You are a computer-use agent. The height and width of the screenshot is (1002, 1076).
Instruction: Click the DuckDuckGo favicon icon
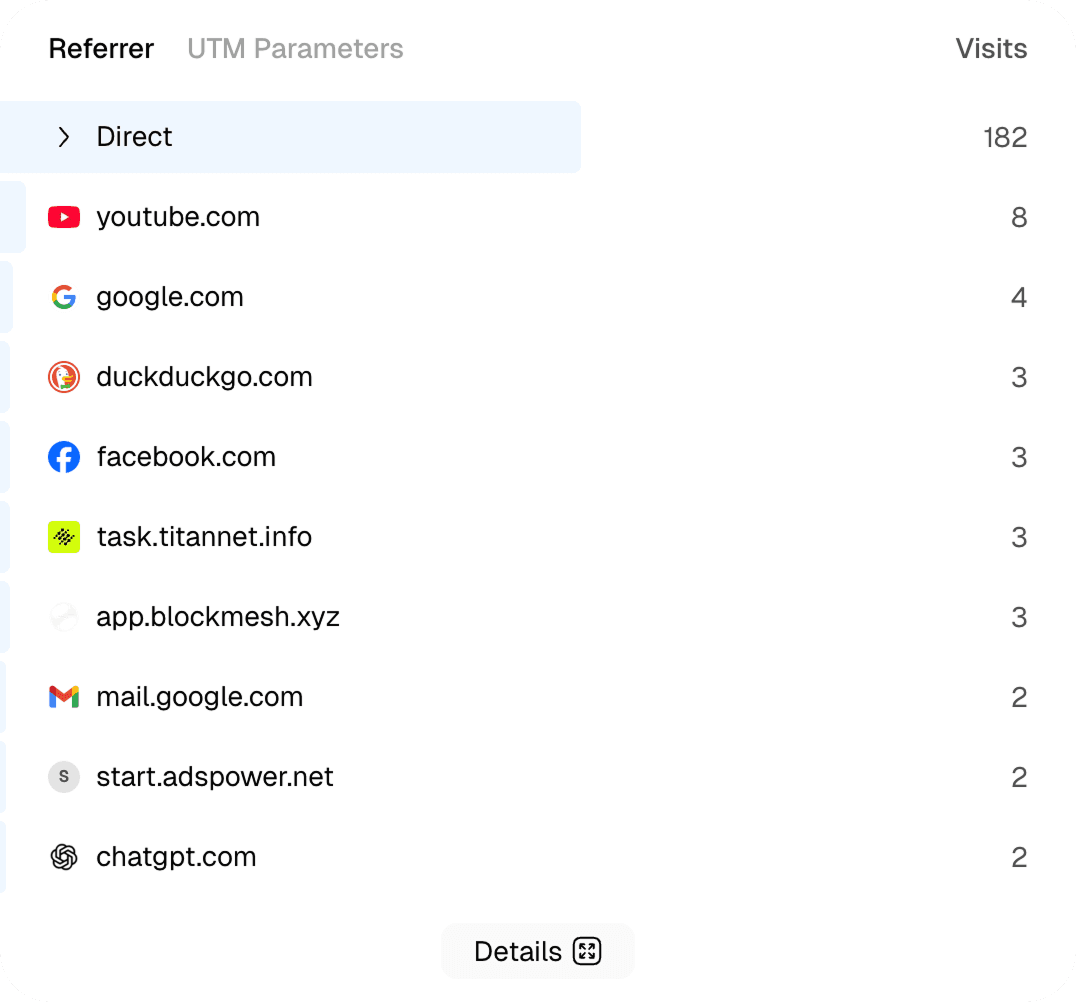pos(64,377)
